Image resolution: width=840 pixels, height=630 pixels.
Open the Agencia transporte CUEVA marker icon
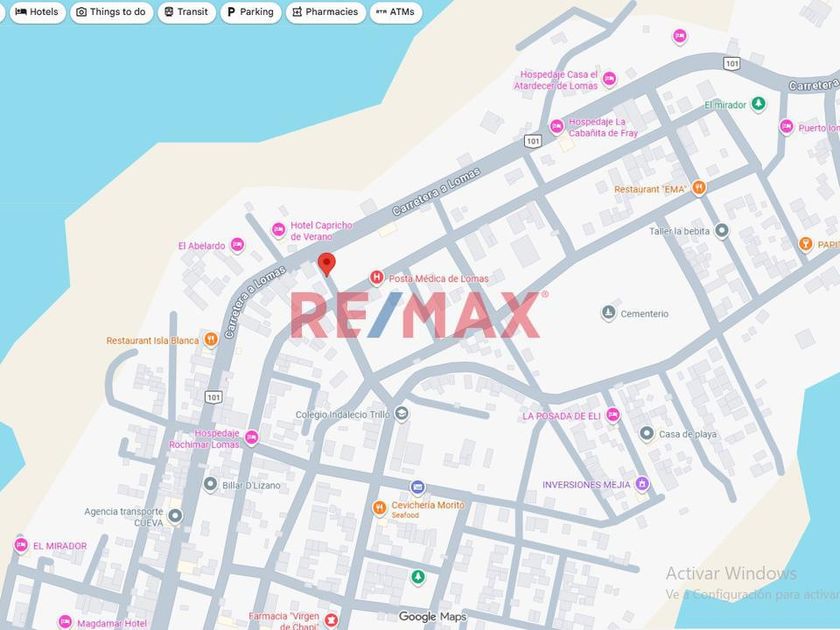[175, 516]
